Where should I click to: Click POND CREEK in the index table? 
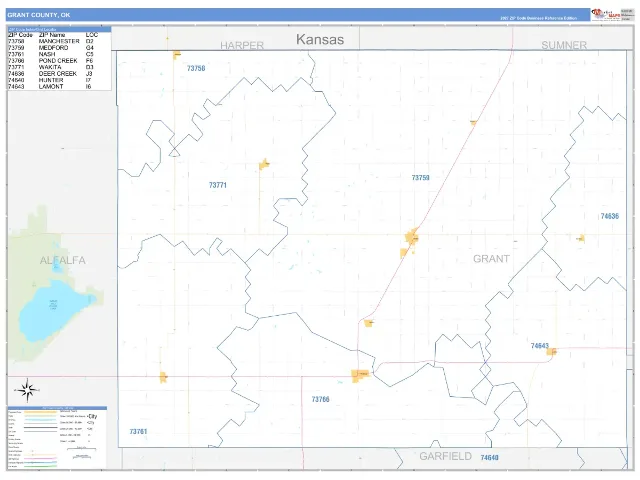coord(58,61)
